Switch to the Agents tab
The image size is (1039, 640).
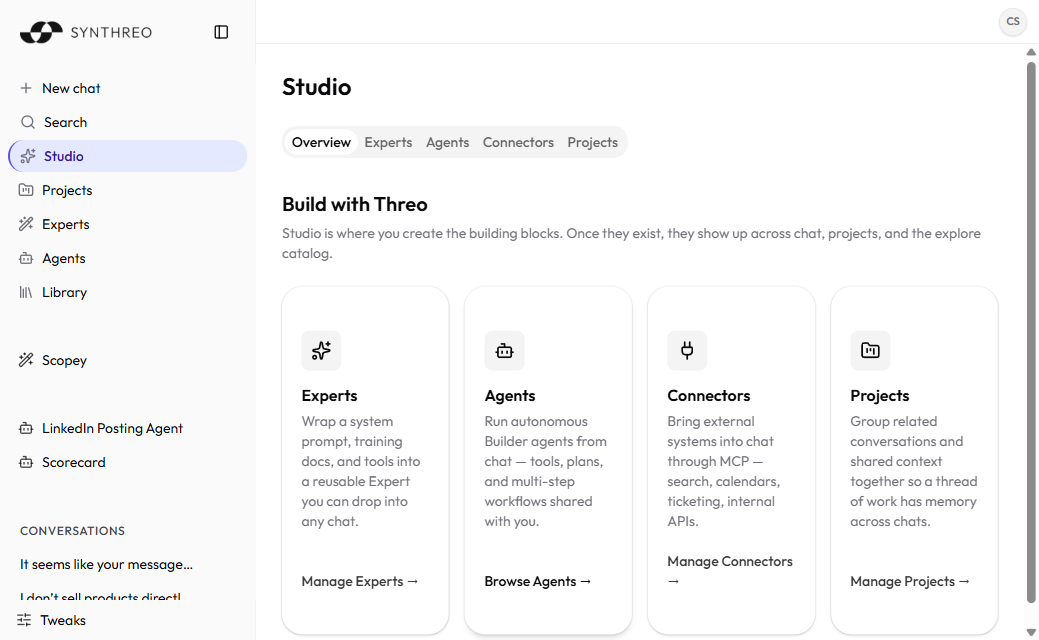[447, 142]
